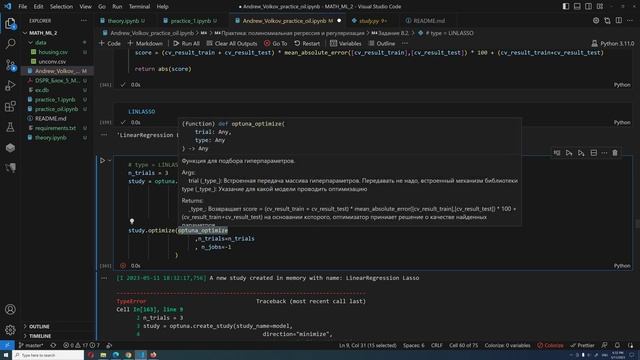This screenshot has height=360, width=640.
Task: Switch to practice_1.ipynb tab
Action: click(x=191, y=20)
